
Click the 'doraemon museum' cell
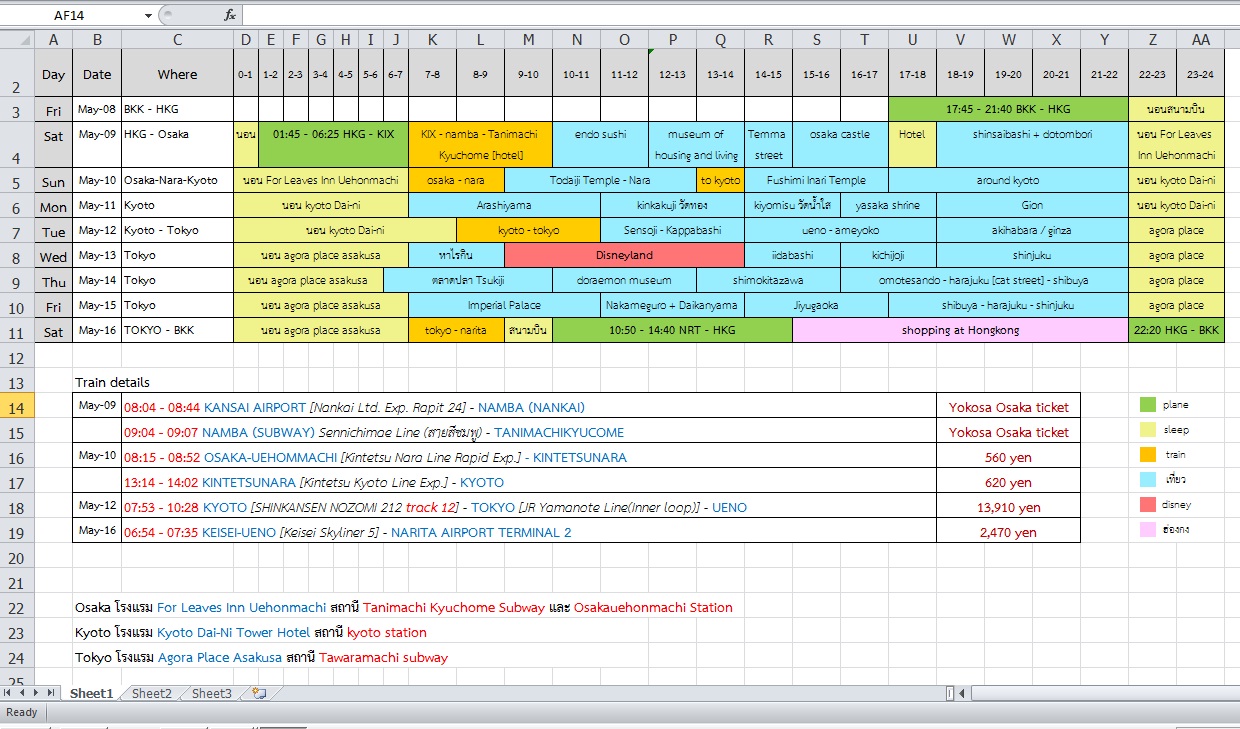[624, 280]
